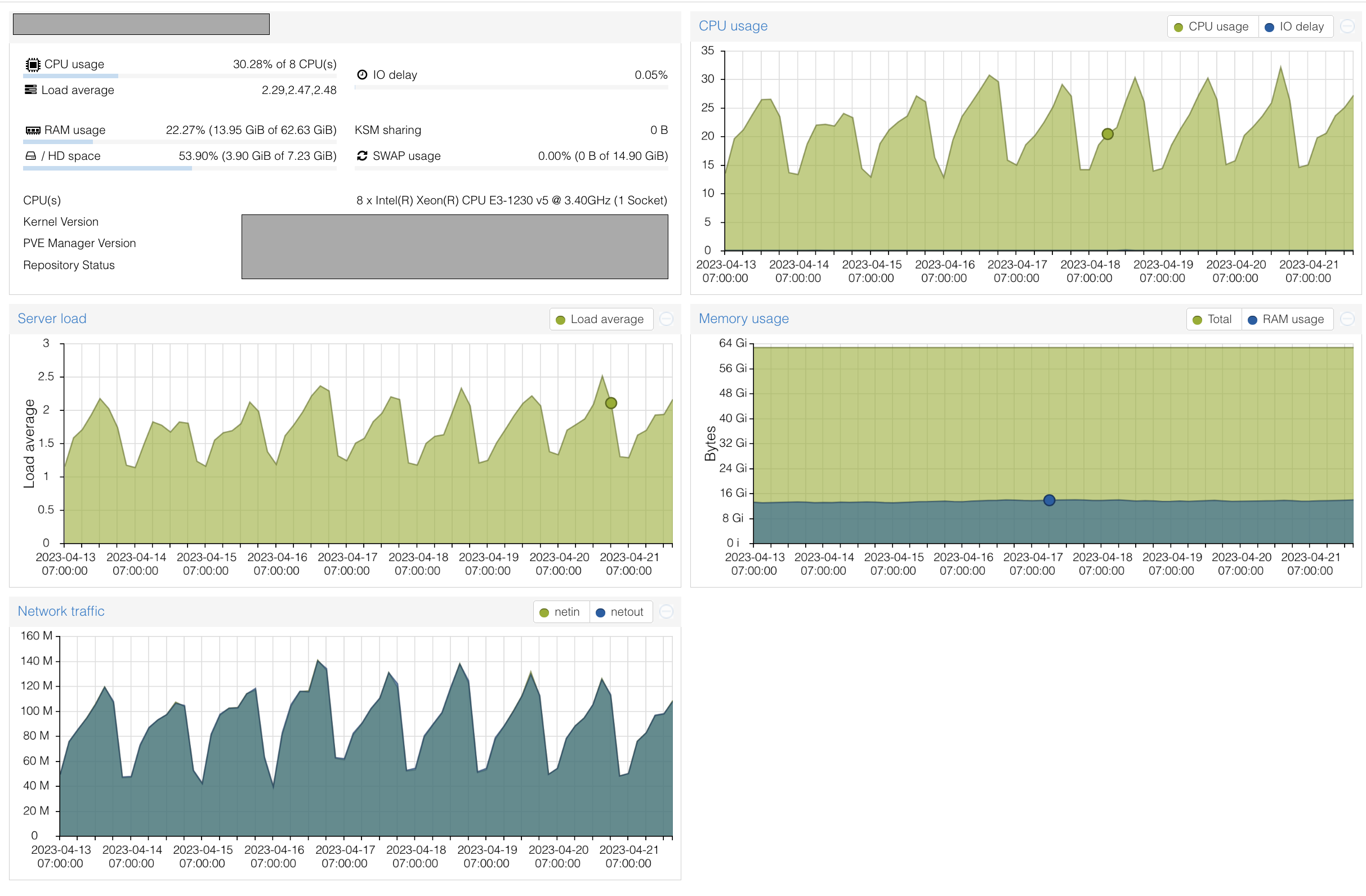Click the IO delay clock icon
The width and height of the screenshot is (1366, 896).
pyautogui.click(x=361, y=74)
